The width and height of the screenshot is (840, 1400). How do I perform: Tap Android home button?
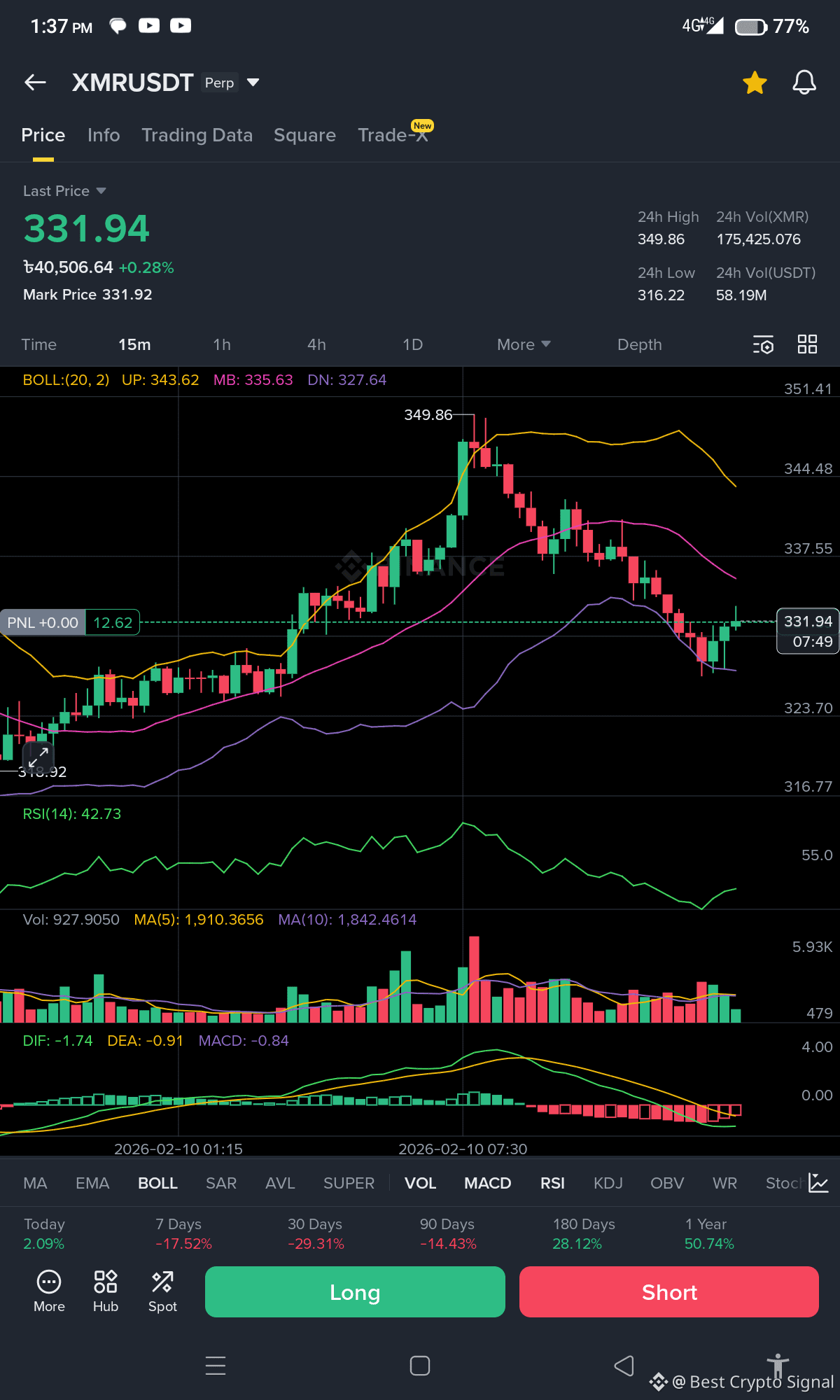coord(420,1366)
